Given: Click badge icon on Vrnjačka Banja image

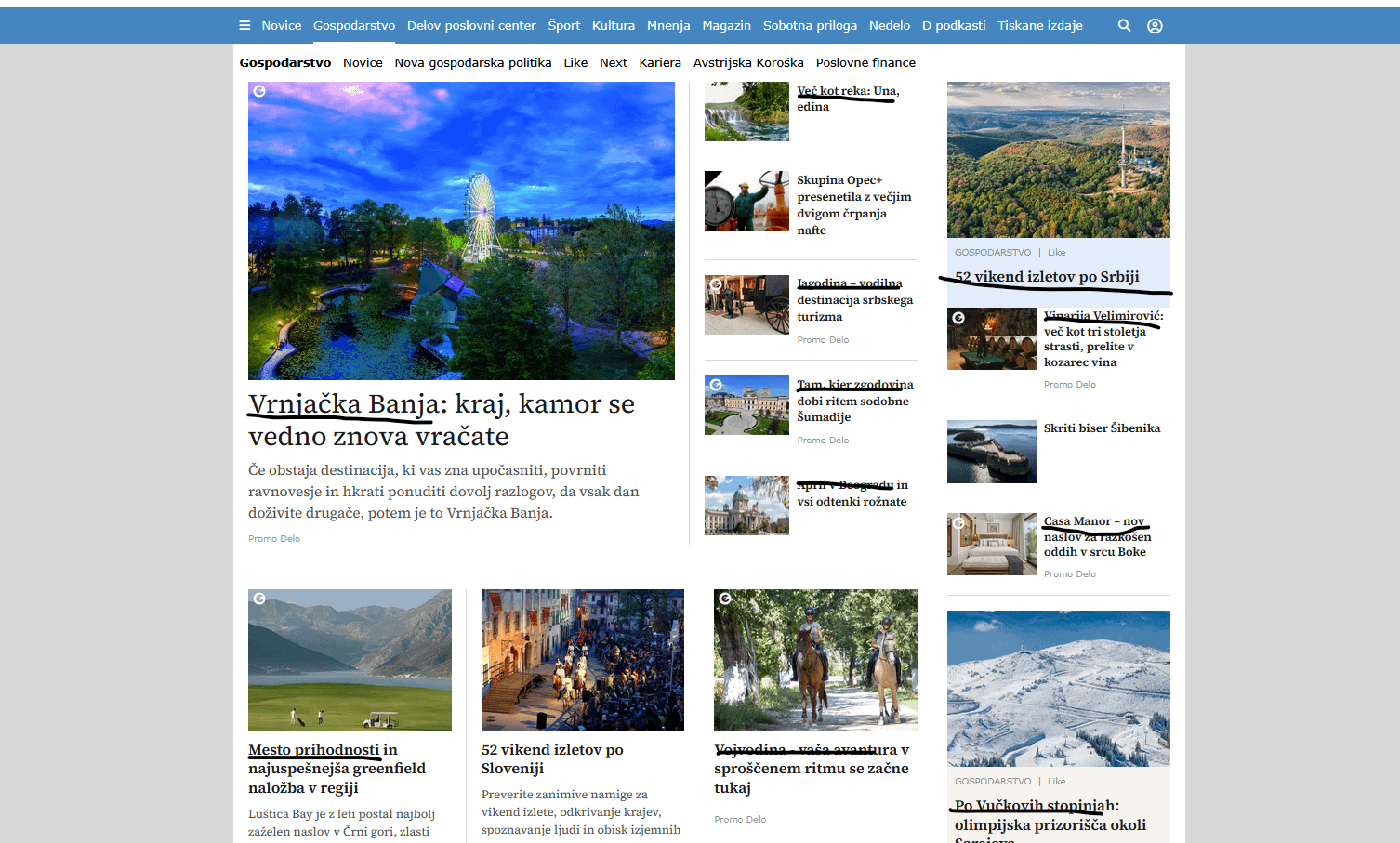Looking at the screenshot, I should click(260, 91).
